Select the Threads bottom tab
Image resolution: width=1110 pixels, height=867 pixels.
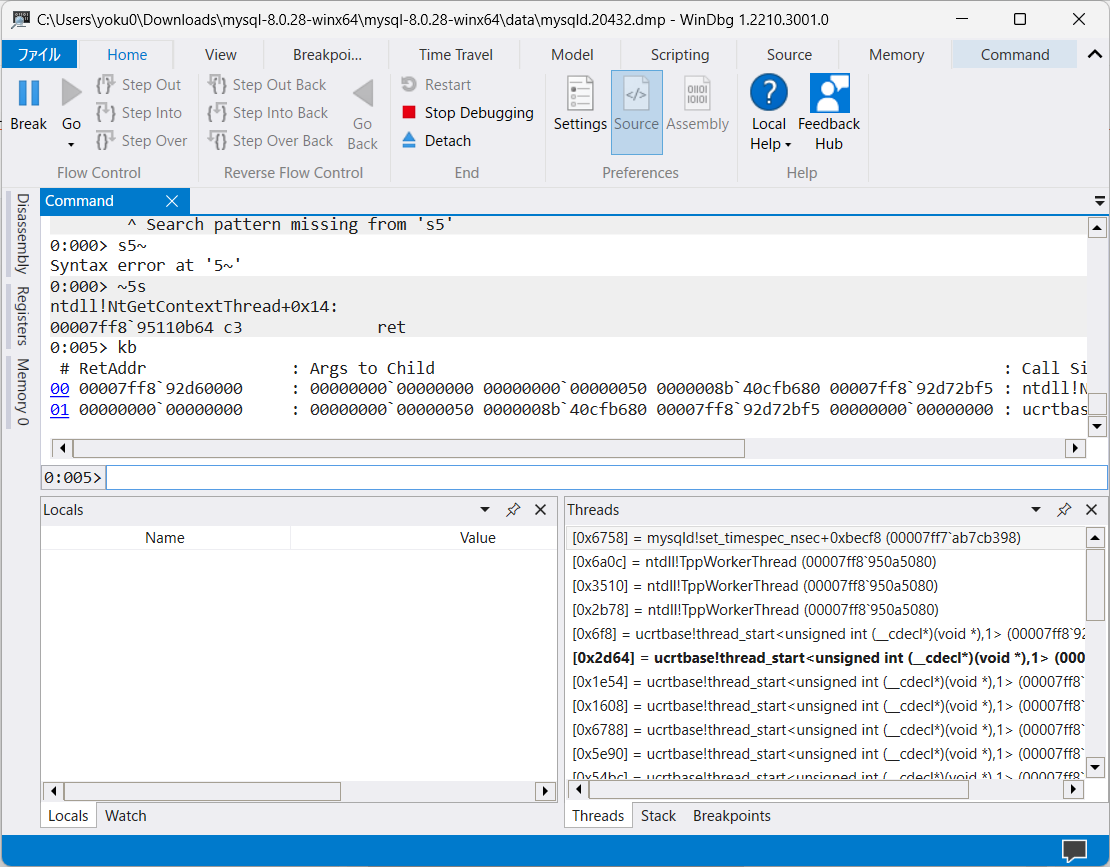point(598,816)
